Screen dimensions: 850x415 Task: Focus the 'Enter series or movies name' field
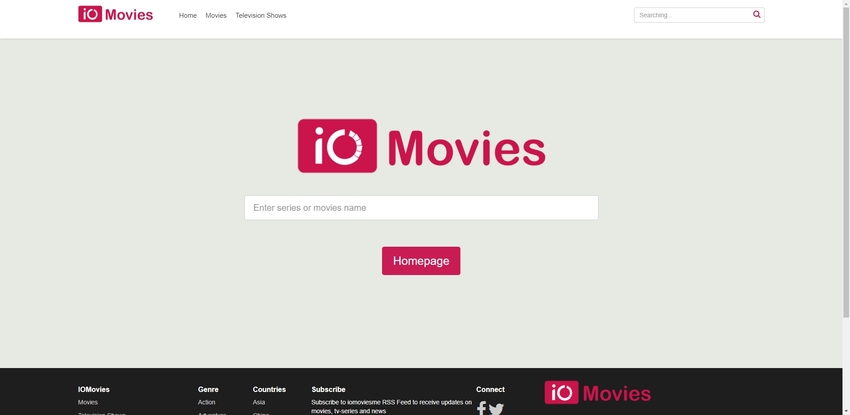pos(421,208)
